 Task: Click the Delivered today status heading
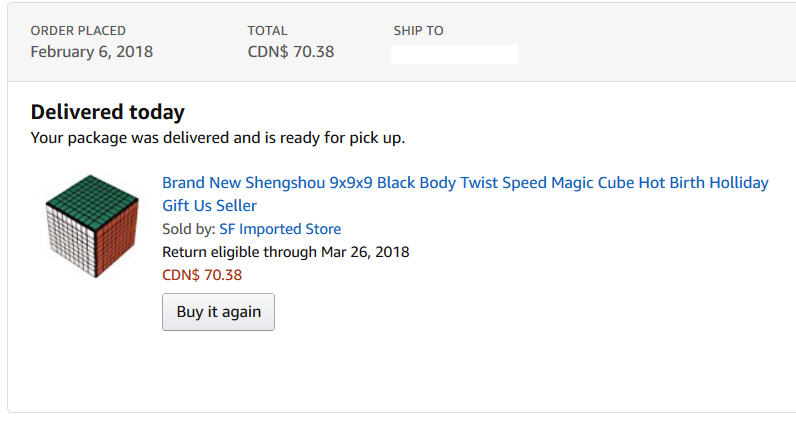108,112
